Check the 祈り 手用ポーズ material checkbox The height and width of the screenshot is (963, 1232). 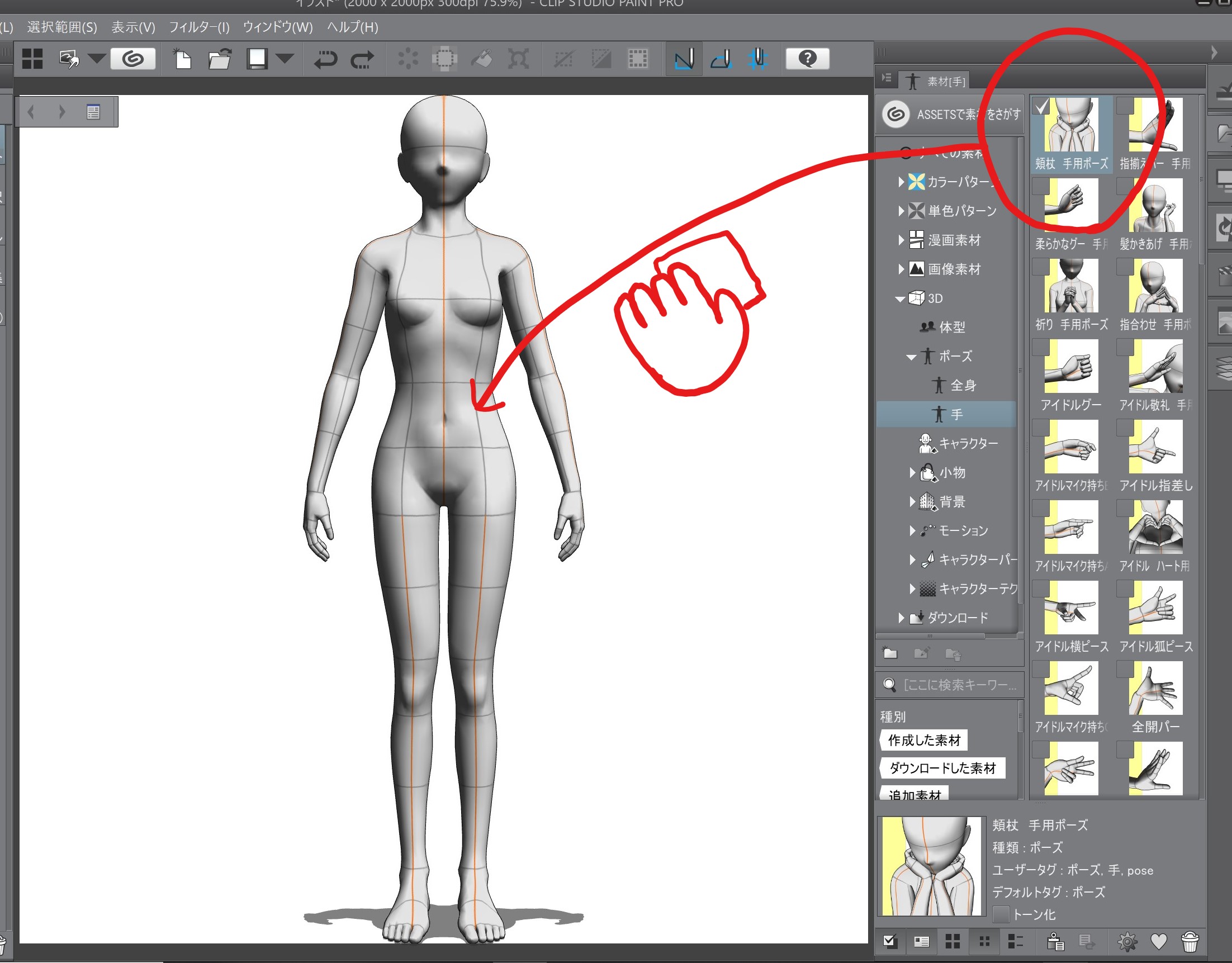click(x=1040, y=266)
